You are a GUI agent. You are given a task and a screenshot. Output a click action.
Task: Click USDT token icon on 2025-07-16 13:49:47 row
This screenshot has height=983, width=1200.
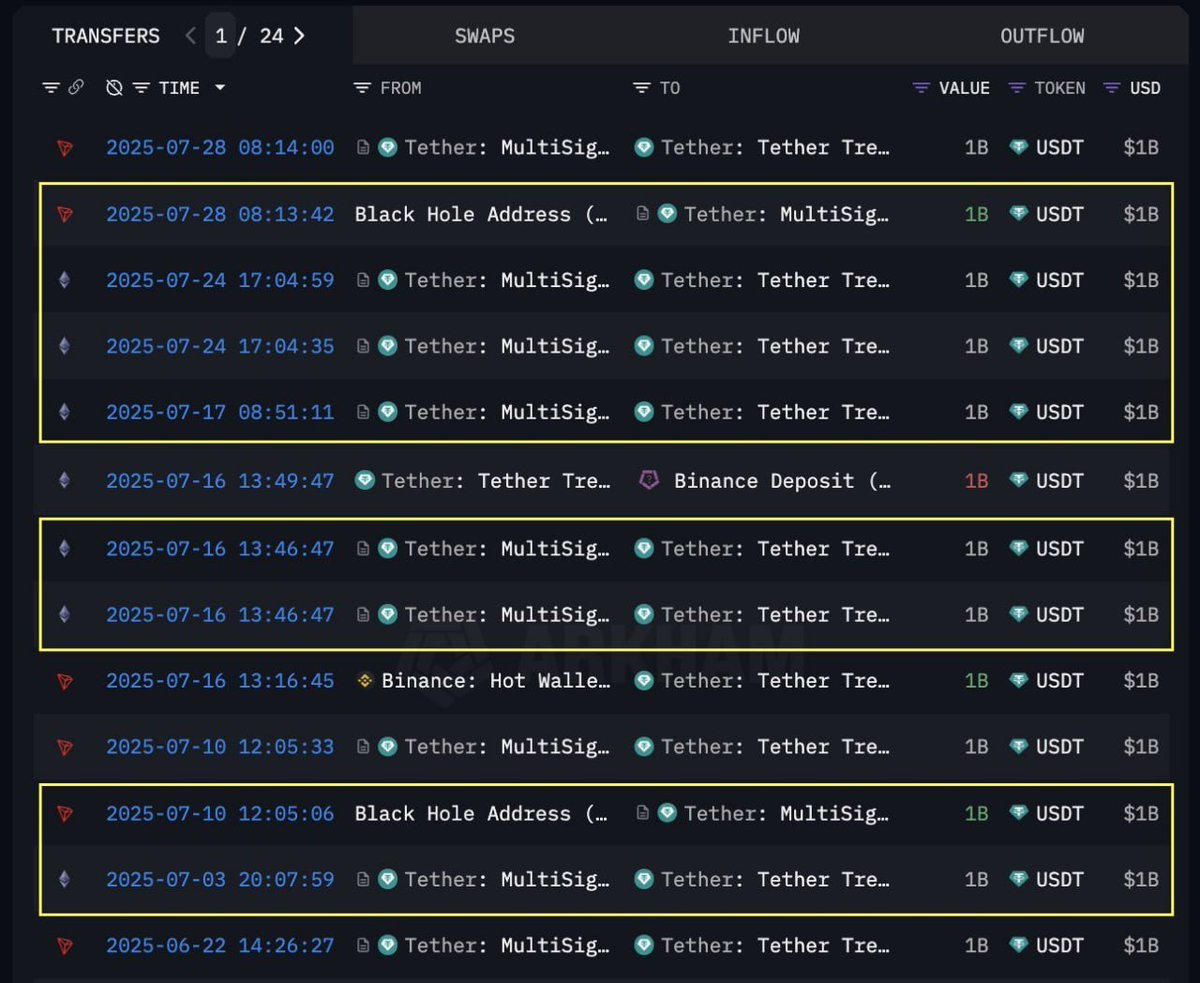(x=1018, y=481)
